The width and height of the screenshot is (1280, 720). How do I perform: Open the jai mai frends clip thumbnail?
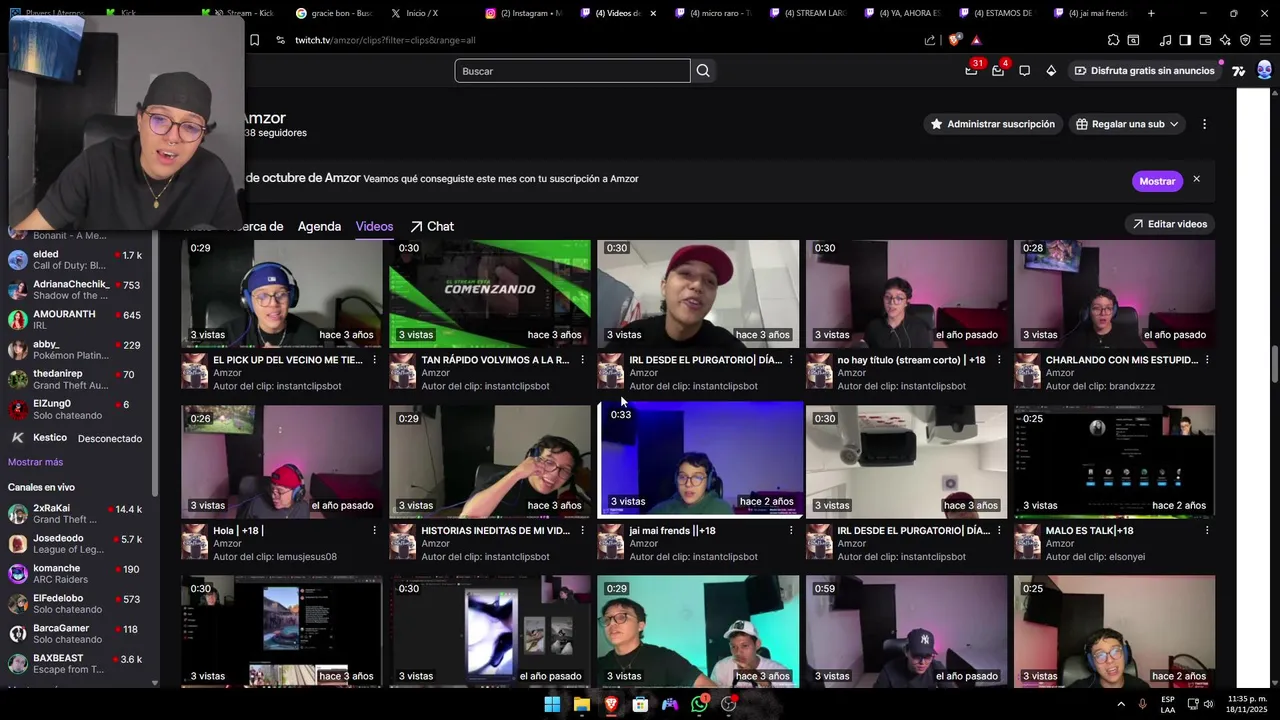tap(700, 459)
